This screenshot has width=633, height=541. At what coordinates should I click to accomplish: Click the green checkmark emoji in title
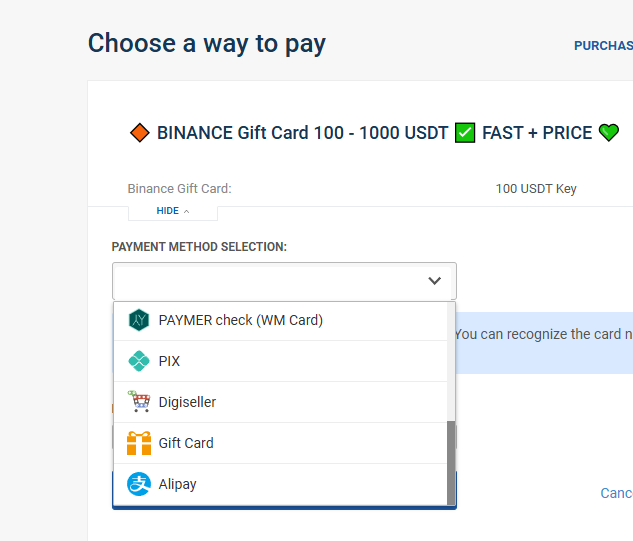[465, 133]
